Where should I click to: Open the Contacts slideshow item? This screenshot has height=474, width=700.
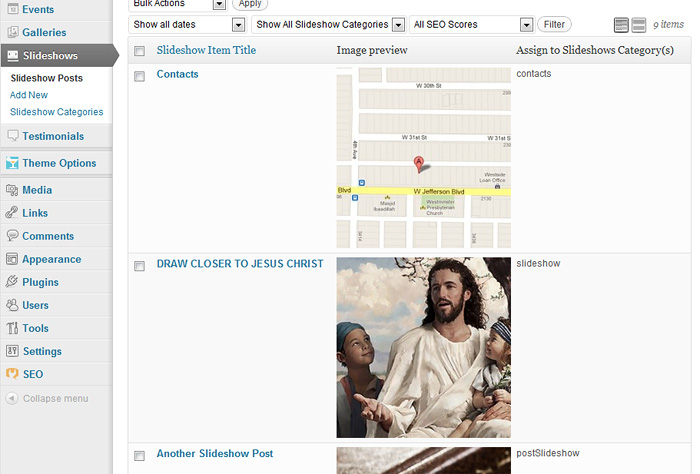point(177,74)
